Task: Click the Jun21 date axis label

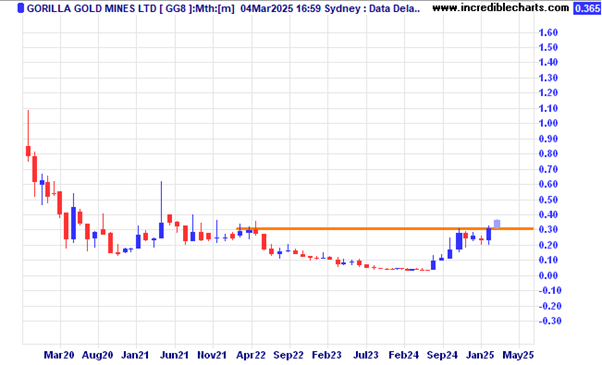Action: point(174,355)
